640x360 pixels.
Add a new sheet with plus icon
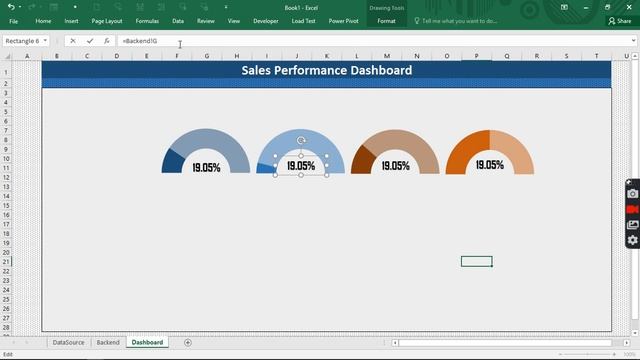click(188, 343)
